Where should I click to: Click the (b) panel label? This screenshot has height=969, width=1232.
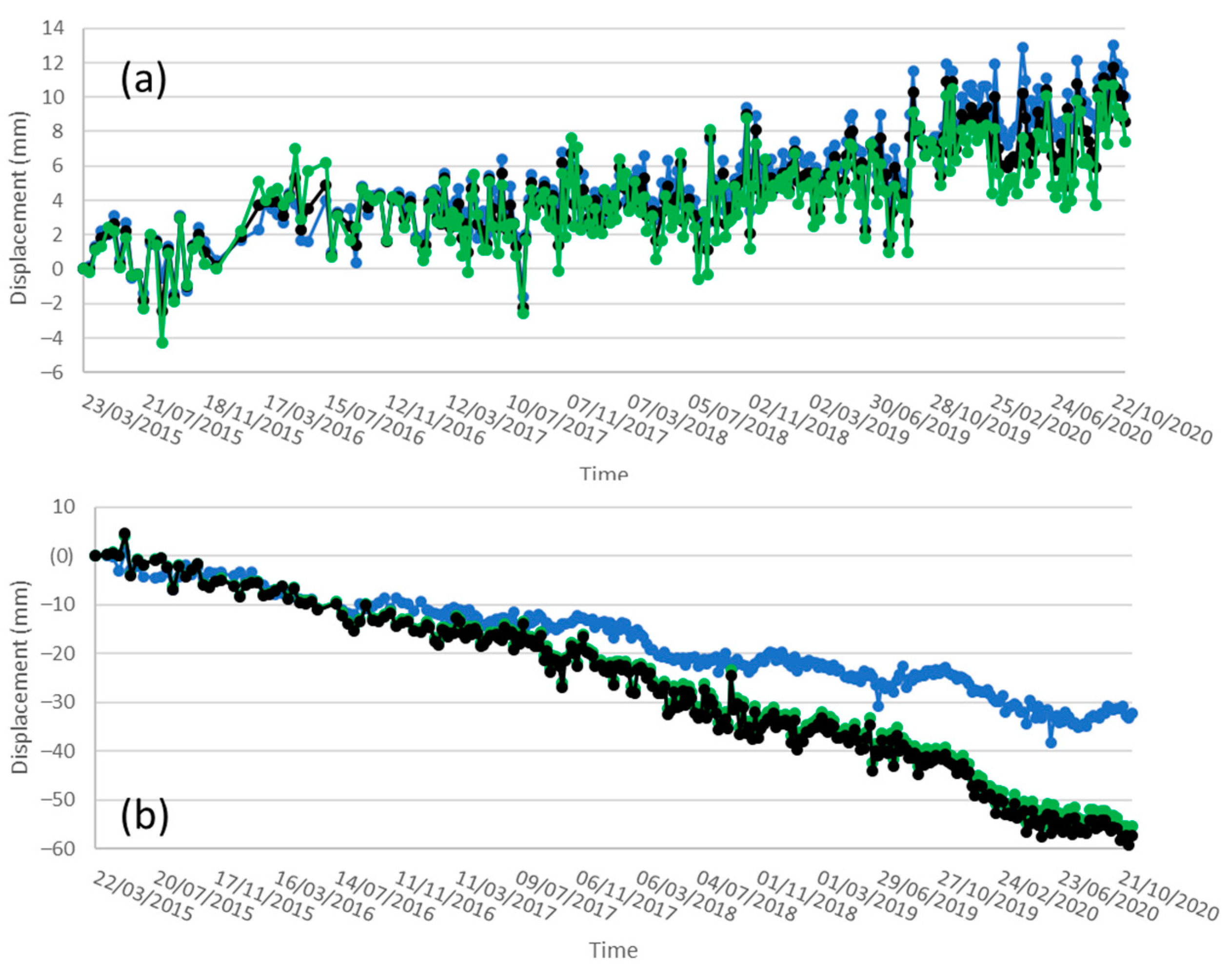point(144,817)
